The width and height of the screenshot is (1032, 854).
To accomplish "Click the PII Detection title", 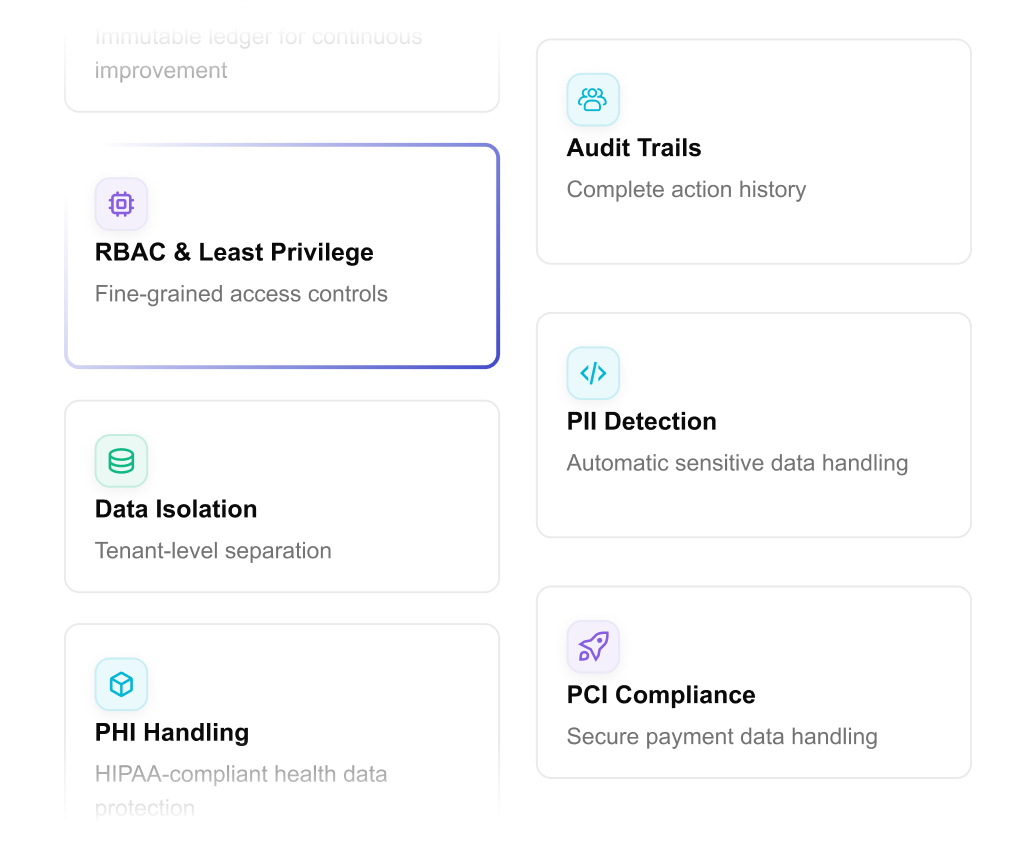I will pyautogui.click(x=642, y=421).
